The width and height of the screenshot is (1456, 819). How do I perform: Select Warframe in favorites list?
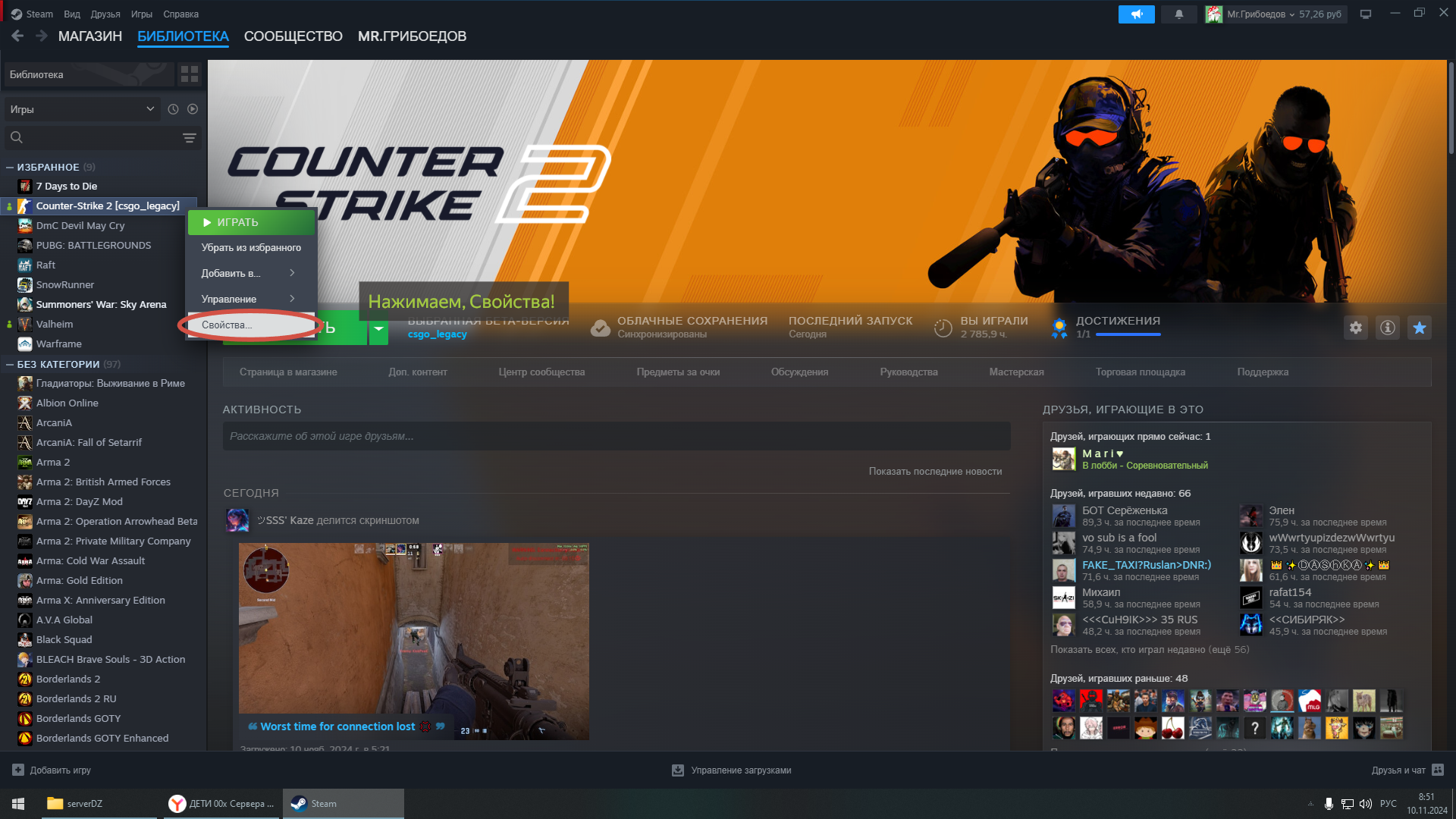pos(99,344)
